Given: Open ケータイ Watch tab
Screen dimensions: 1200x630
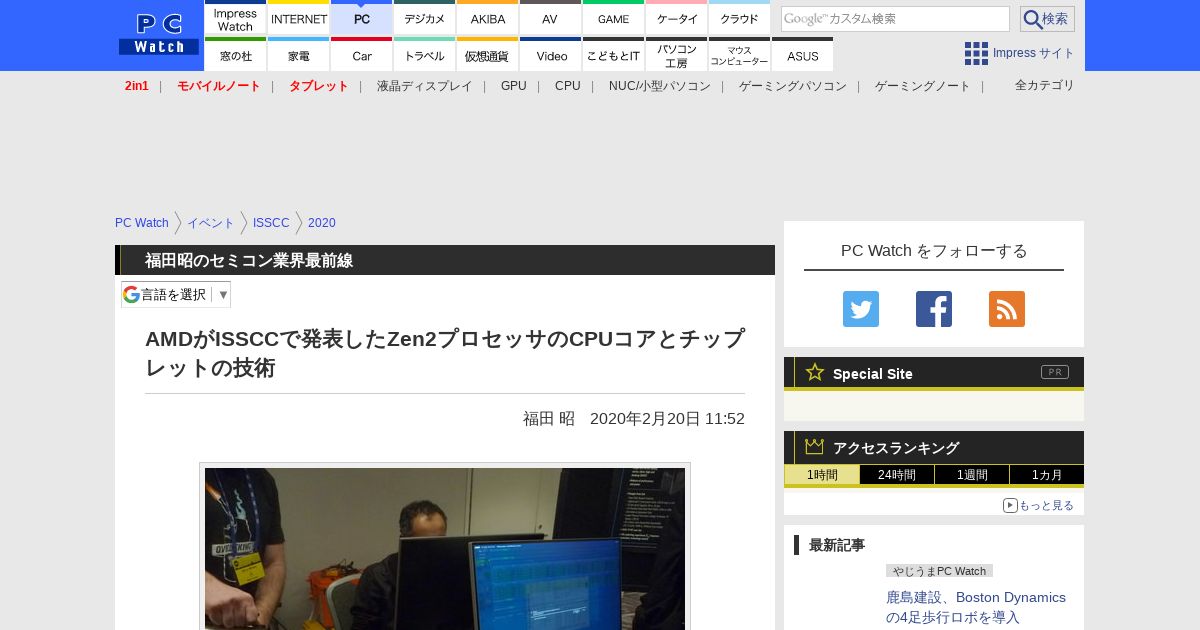Looking at the screenshot, I should [677, 18].
